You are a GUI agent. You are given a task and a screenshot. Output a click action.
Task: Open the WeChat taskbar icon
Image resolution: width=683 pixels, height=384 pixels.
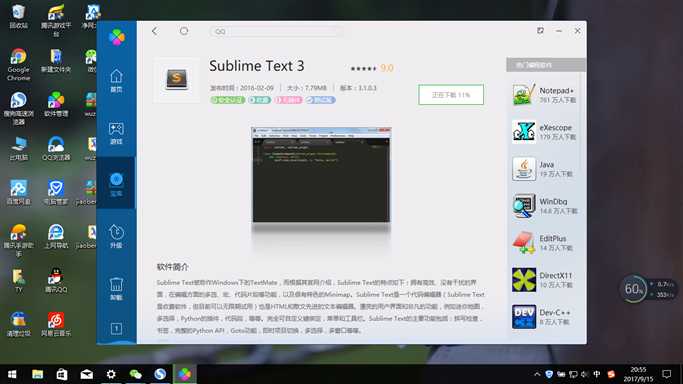click(x=135, y=374)
